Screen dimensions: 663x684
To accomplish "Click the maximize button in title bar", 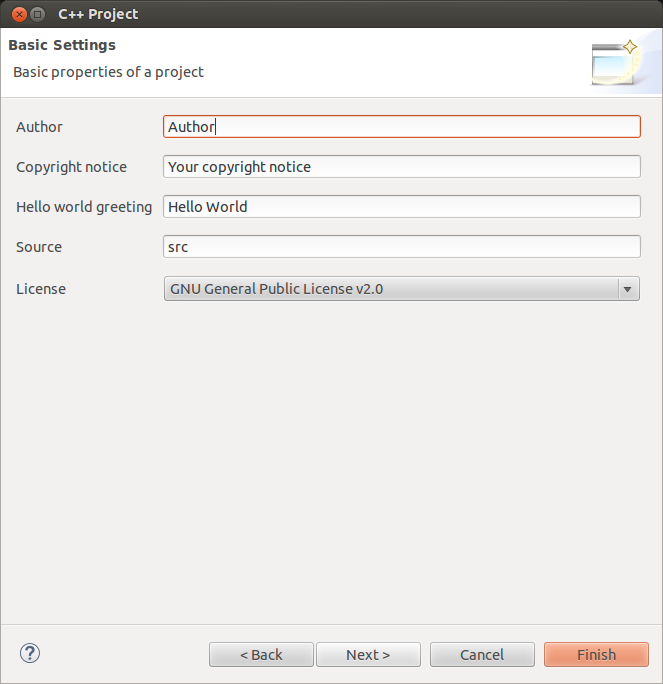I will (38, 14).
